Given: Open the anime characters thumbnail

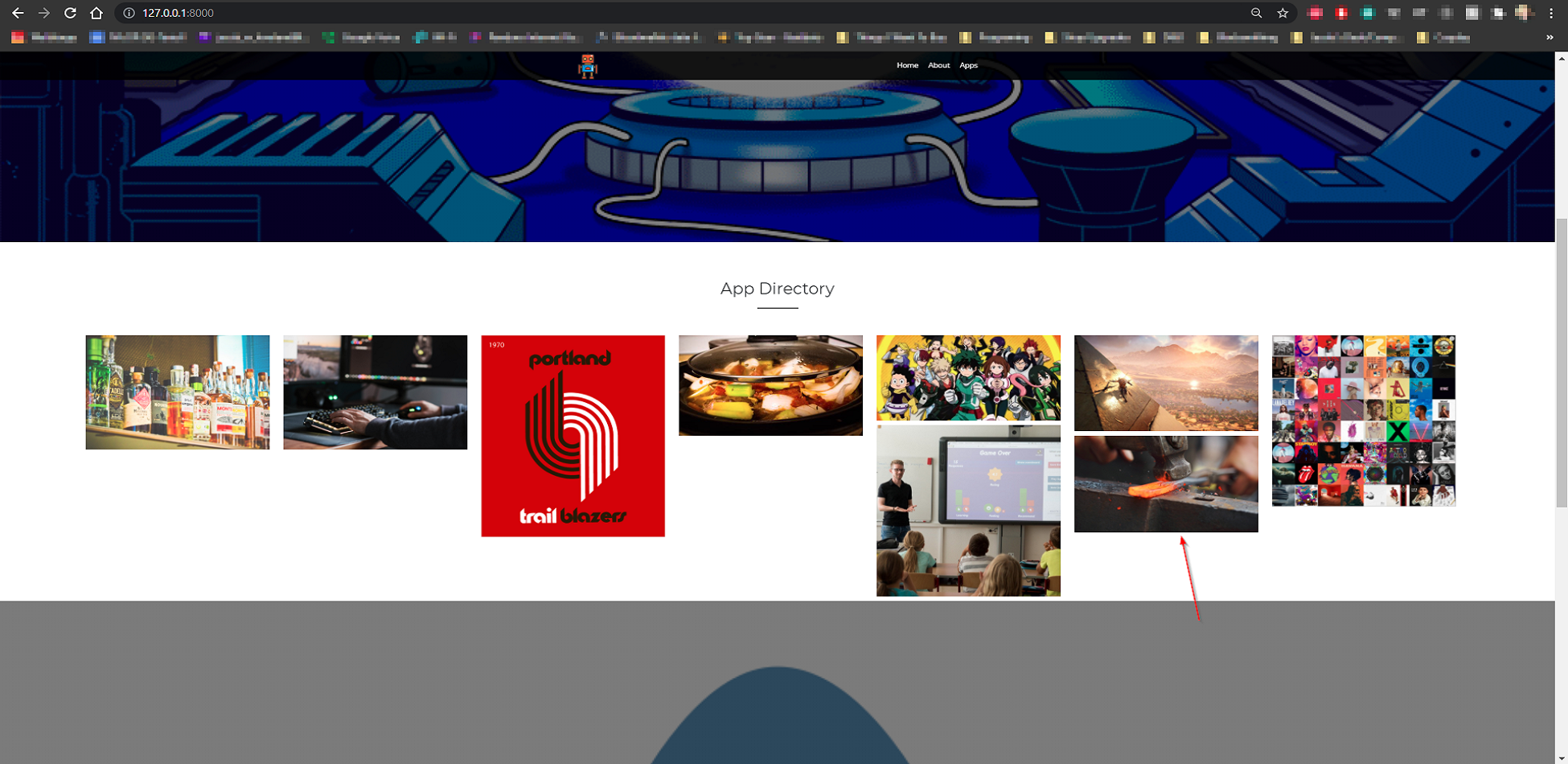Looking at the screenshot, I should pos(968,378).
